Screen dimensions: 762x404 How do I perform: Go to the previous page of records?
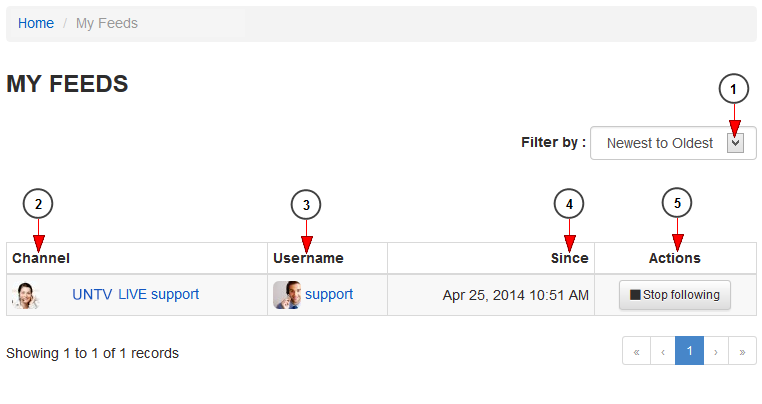[663, 351]
